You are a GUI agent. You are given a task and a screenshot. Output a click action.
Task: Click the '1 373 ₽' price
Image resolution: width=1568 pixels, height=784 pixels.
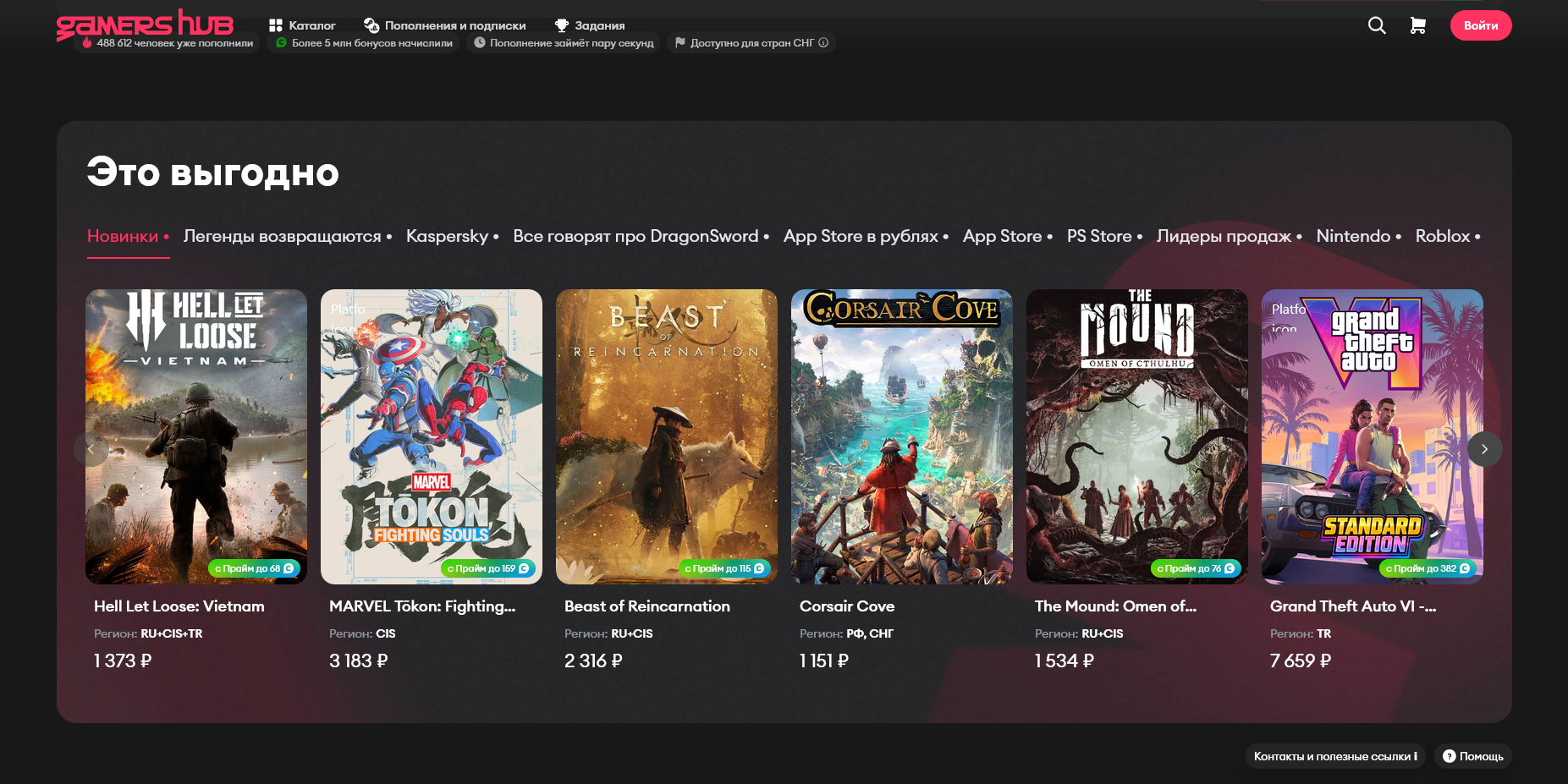tap(123, 661)
